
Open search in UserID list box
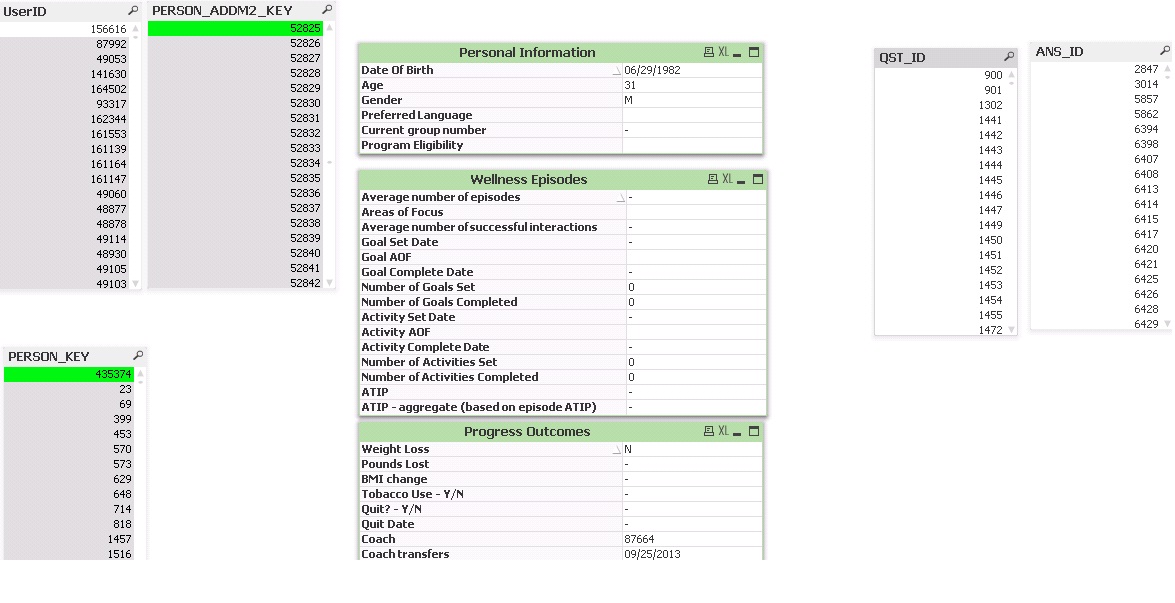pyautogui.click(x=133, y=10)
